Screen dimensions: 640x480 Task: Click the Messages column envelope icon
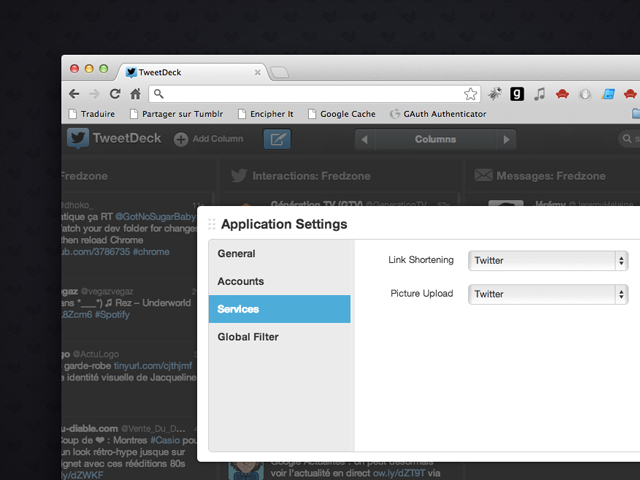tap(483, 176)
